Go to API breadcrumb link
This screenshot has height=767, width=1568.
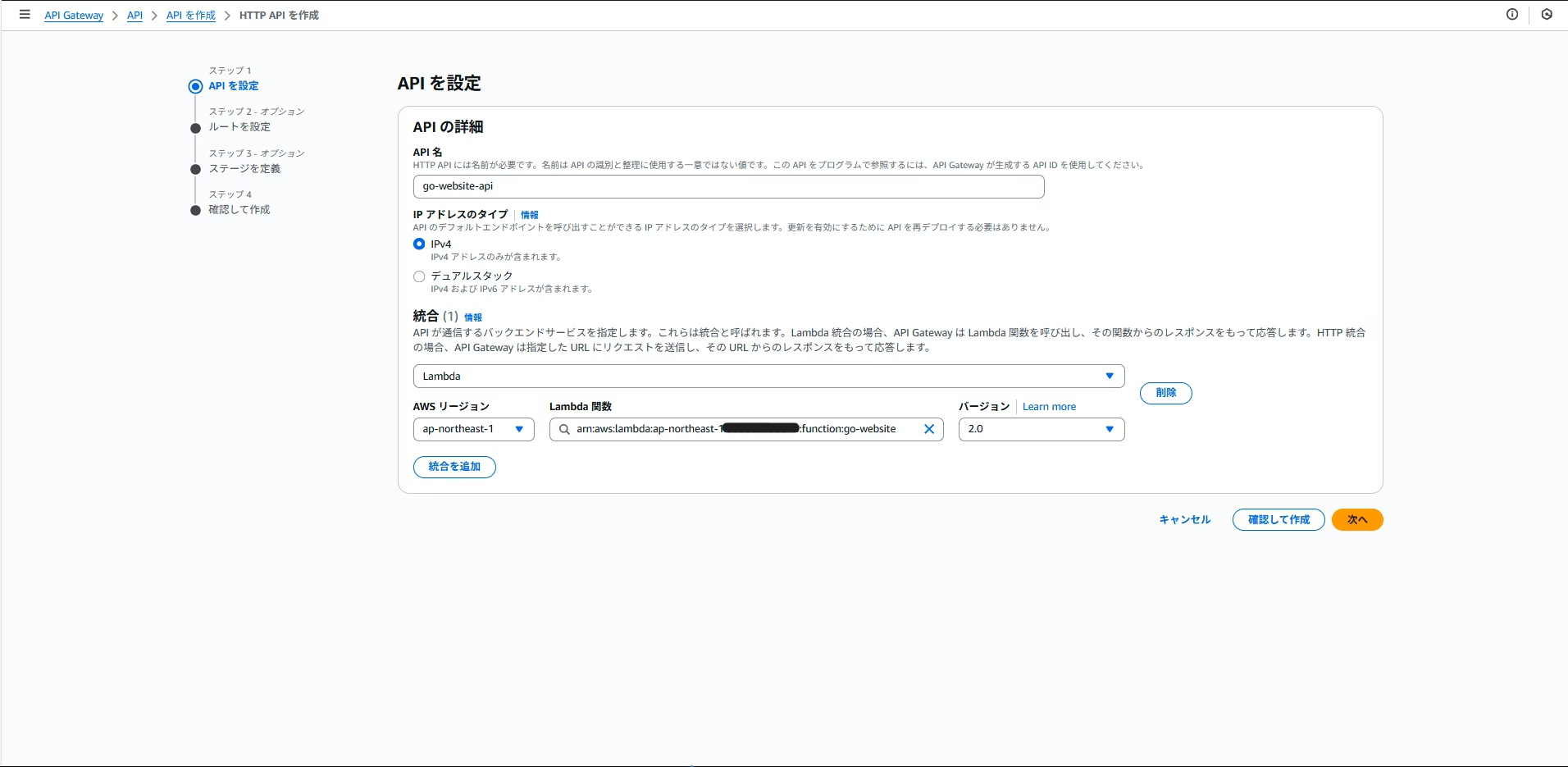coord(134,16)
